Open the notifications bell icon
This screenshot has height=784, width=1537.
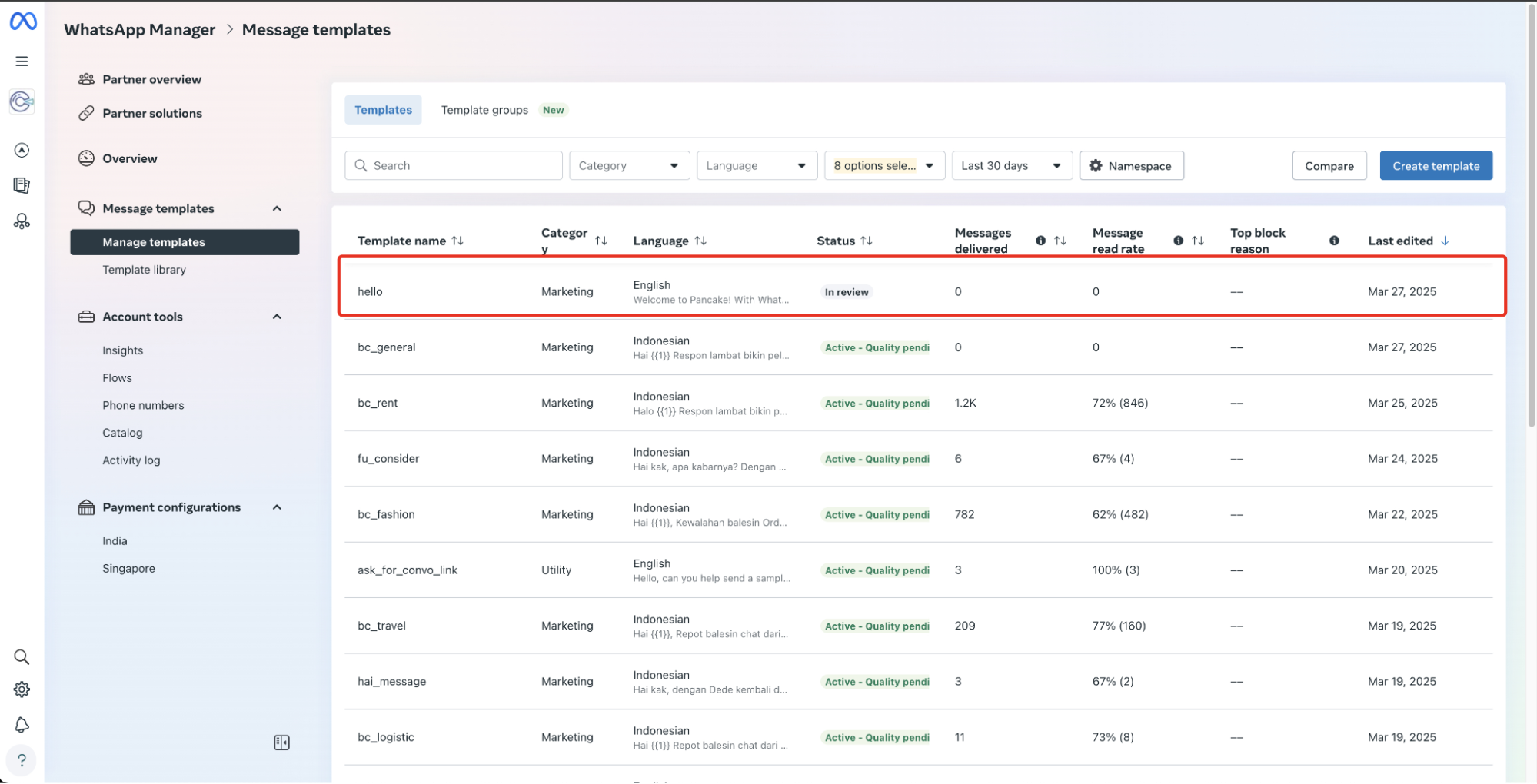(22, 725)
